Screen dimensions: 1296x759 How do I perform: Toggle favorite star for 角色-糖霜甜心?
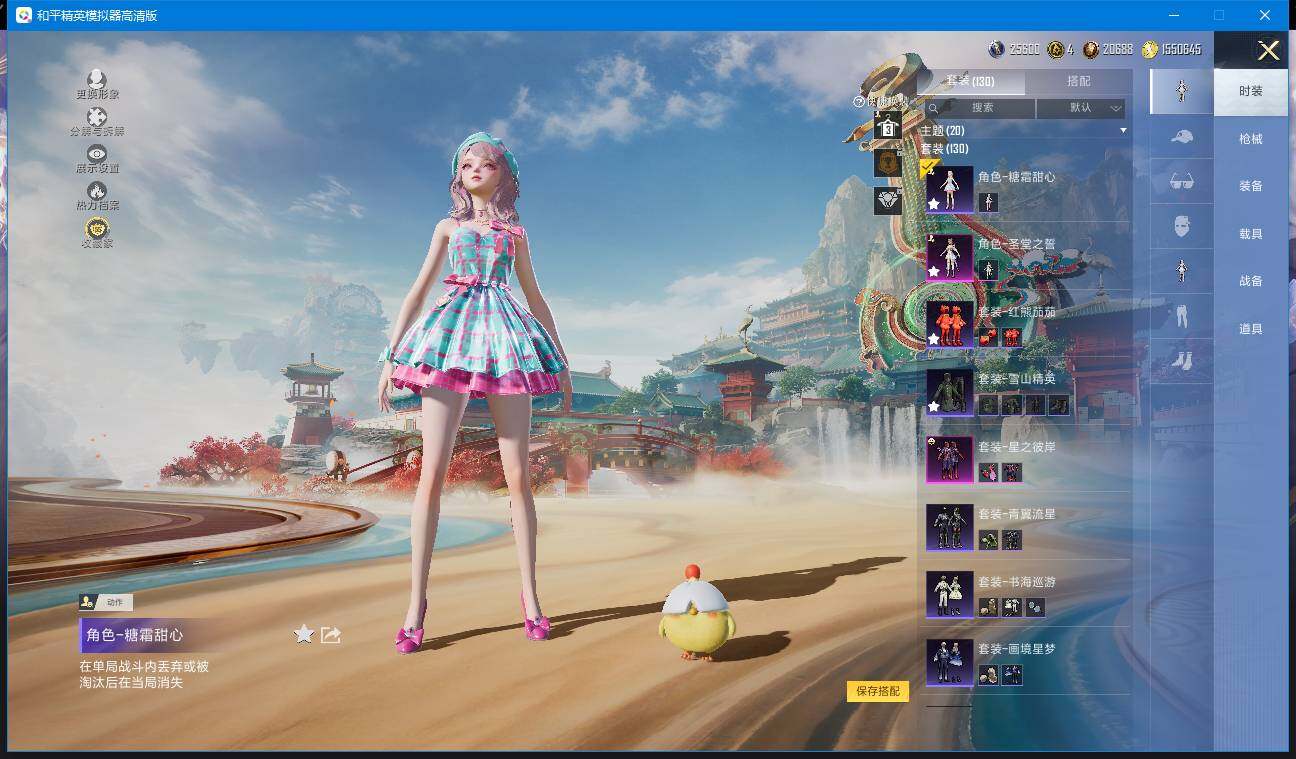pyautogui.click(x=304, y=635)
